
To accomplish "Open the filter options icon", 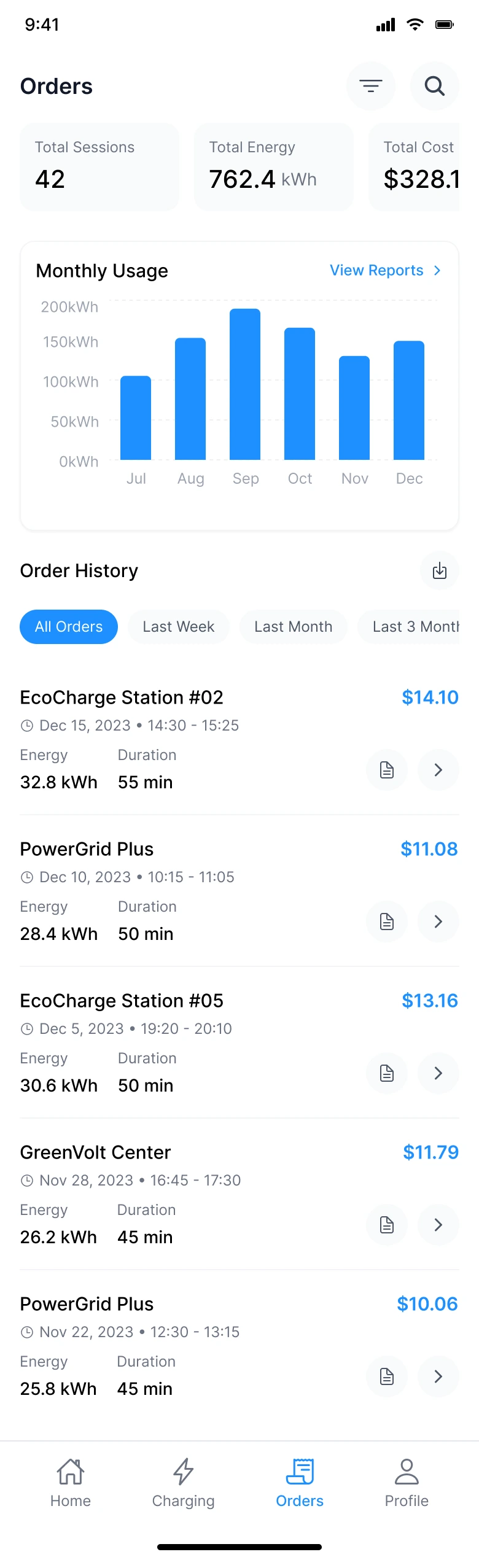I will coord(370,86).
